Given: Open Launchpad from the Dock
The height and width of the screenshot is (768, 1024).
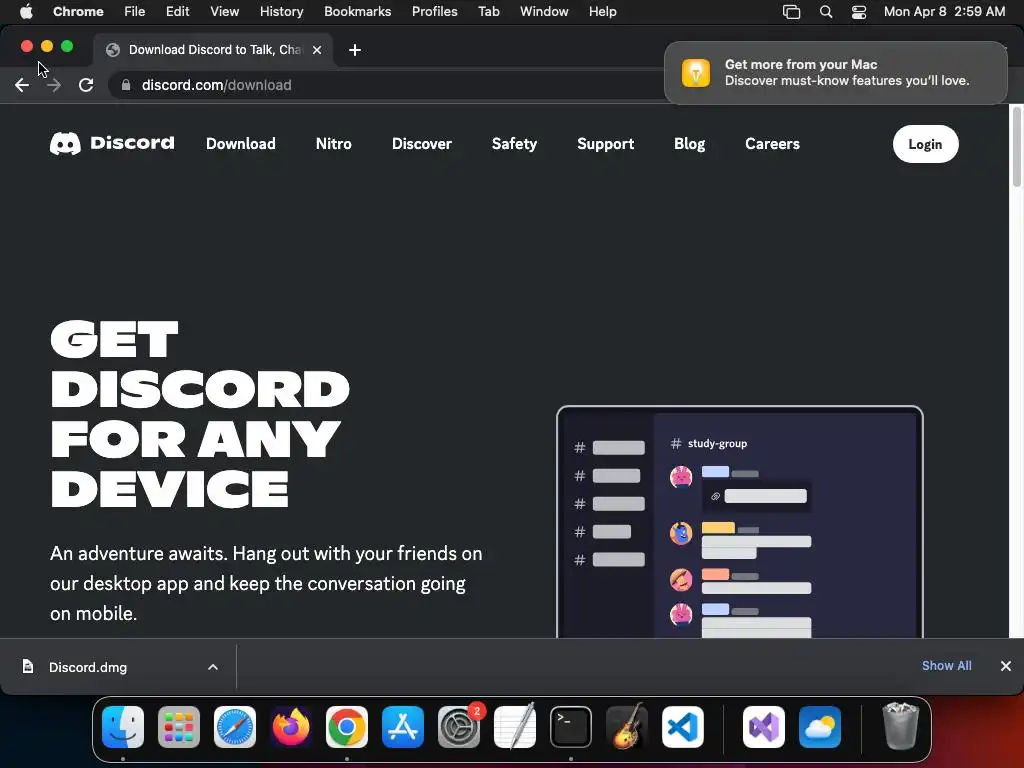Looking at the screenshot, I should (179, 726).
